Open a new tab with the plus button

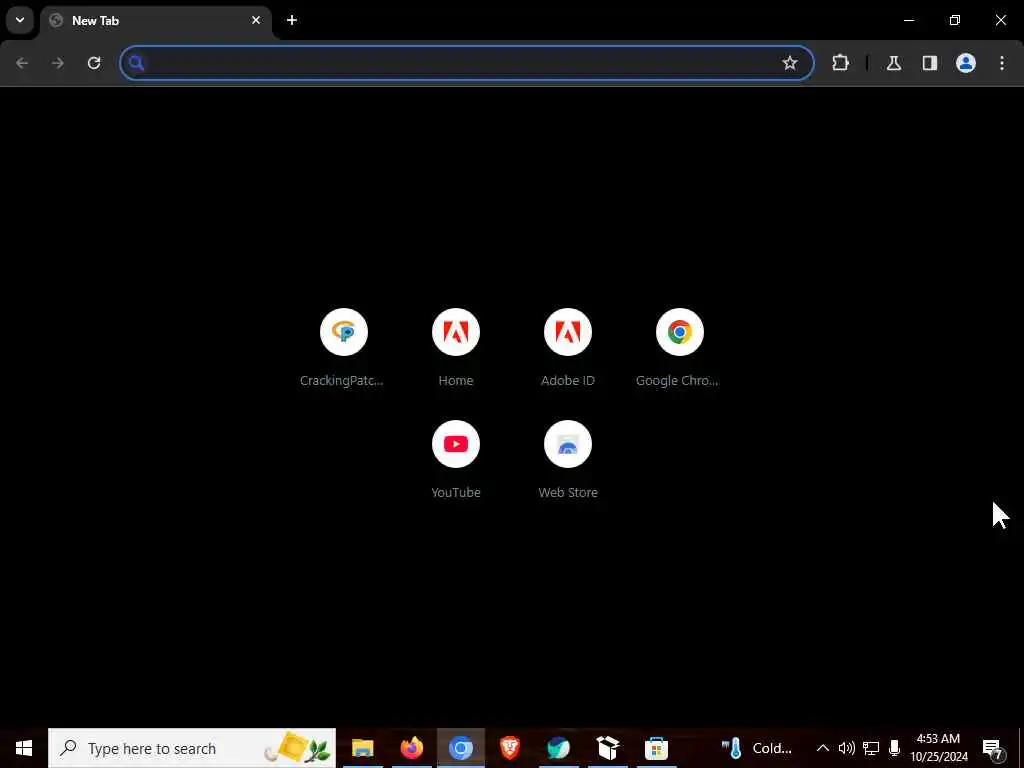(x=292, y=20)
